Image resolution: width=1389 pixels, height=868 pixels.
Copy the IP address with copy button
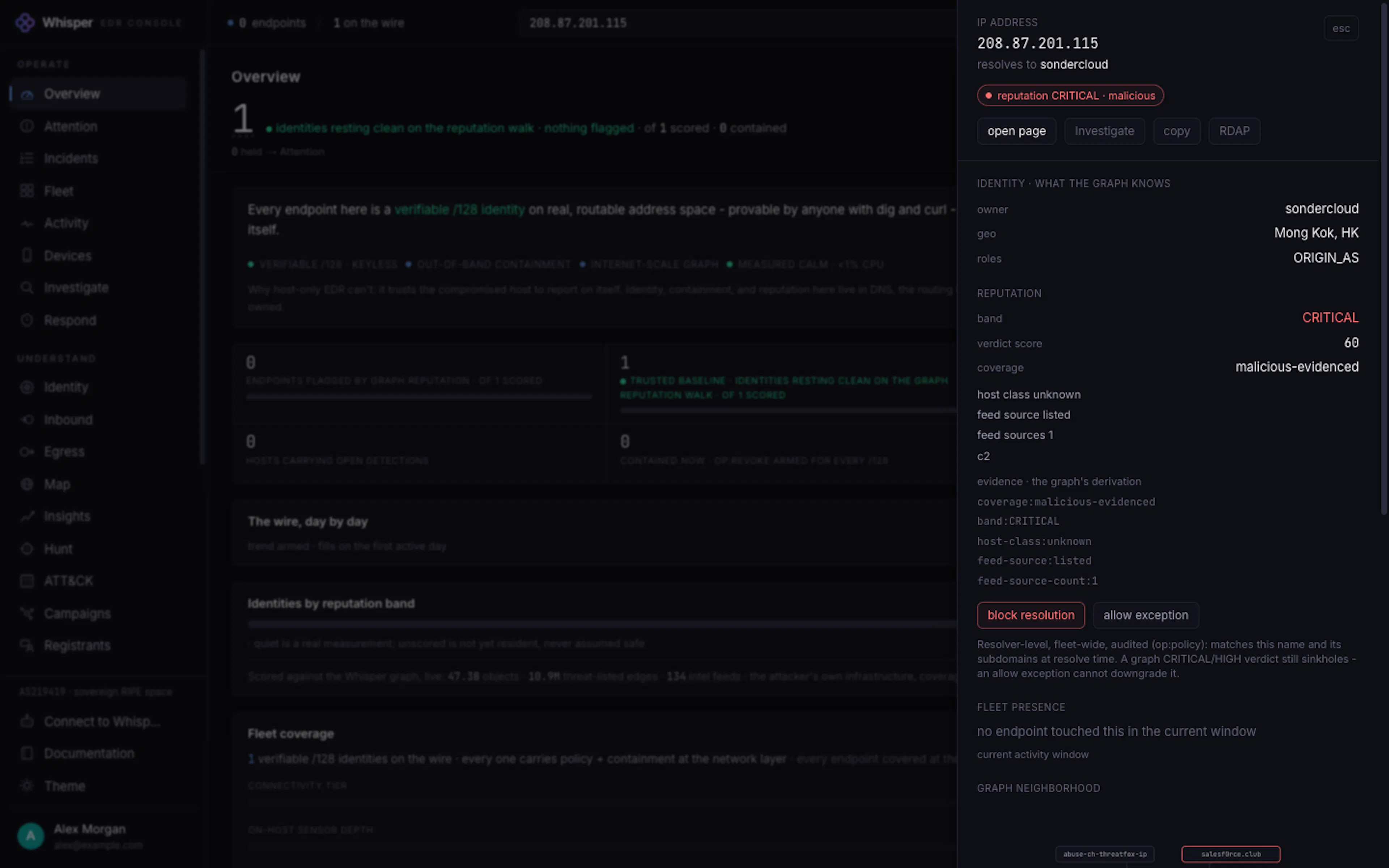[x=1177, y=131]
